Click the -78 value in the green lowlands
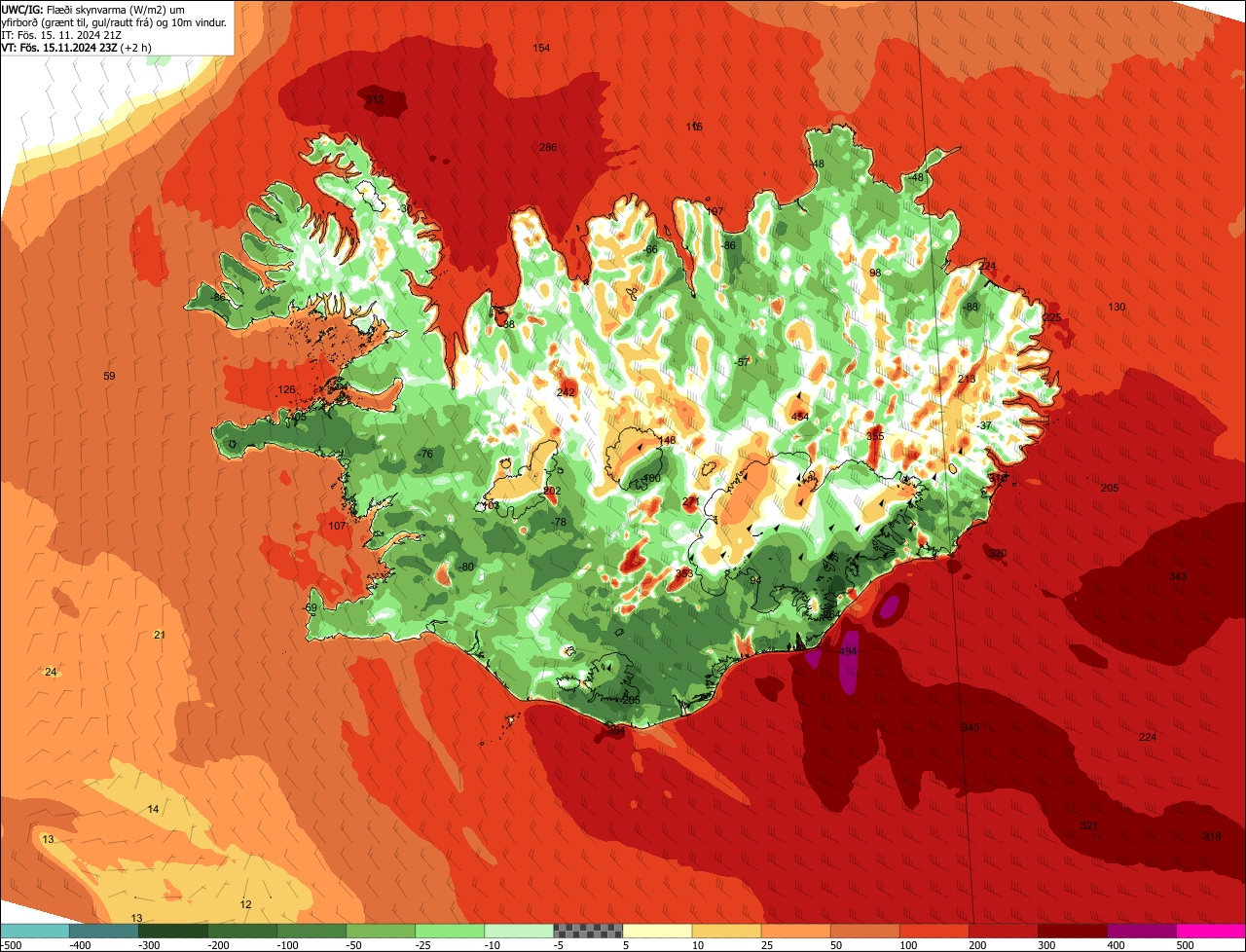The image size is (1246, 952). point(558,523)
